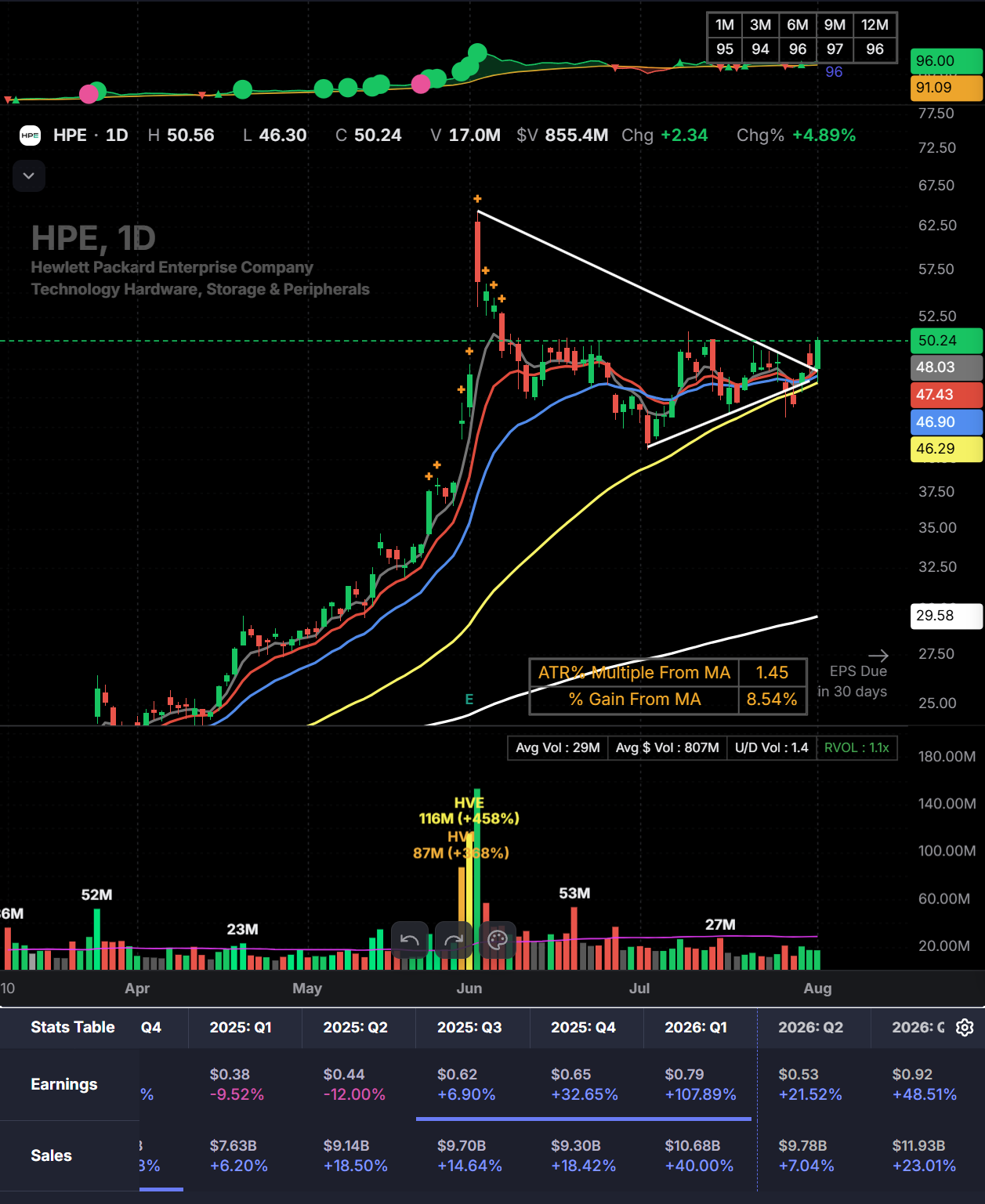
Task: Click the RVOL : 1.1x stat
Action: [856, 748]
